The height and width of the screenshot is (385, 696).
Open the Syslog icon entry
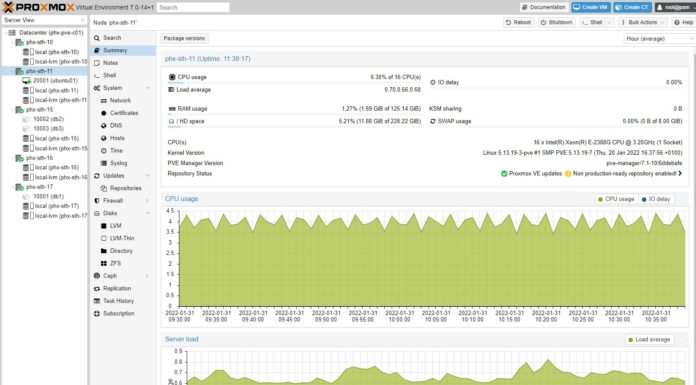pos(103,163)
